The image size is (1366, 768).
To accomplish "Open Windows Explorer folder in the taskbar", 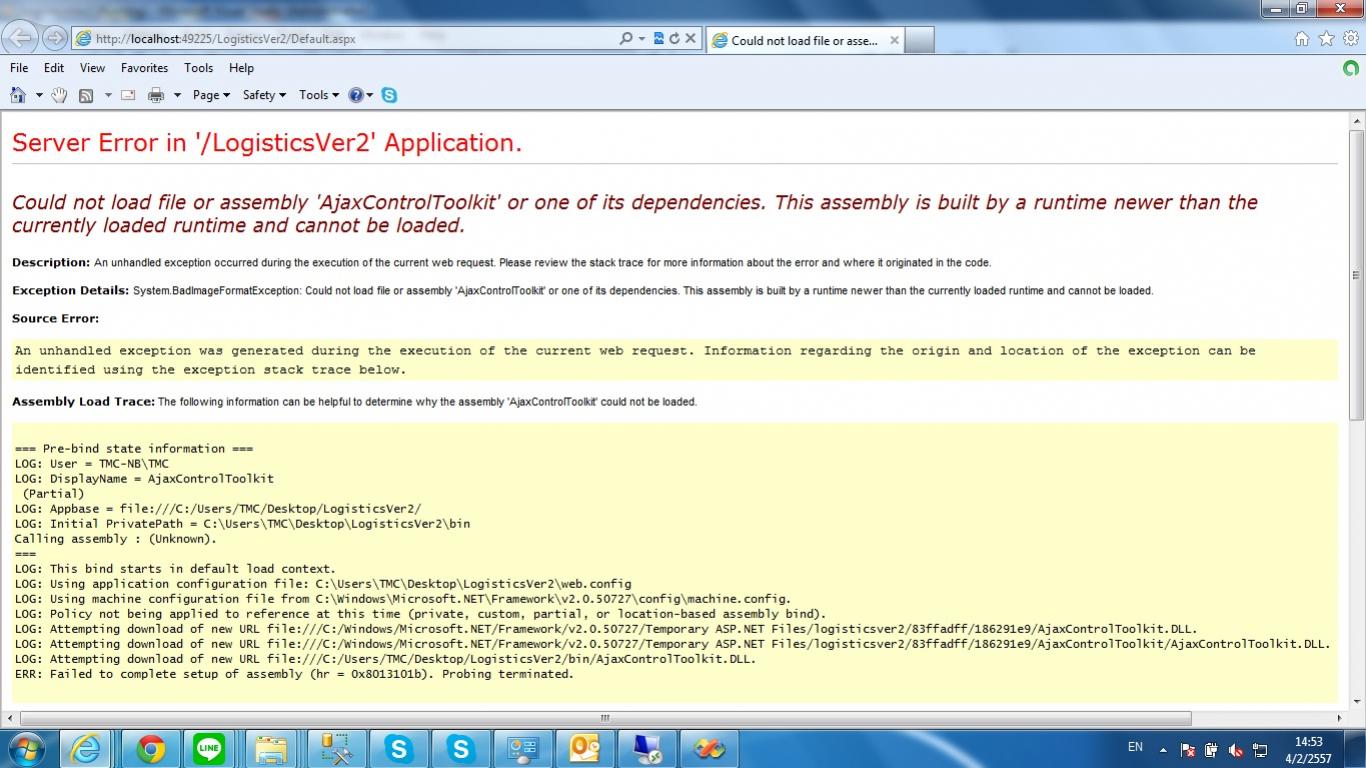I will point(271,748).
